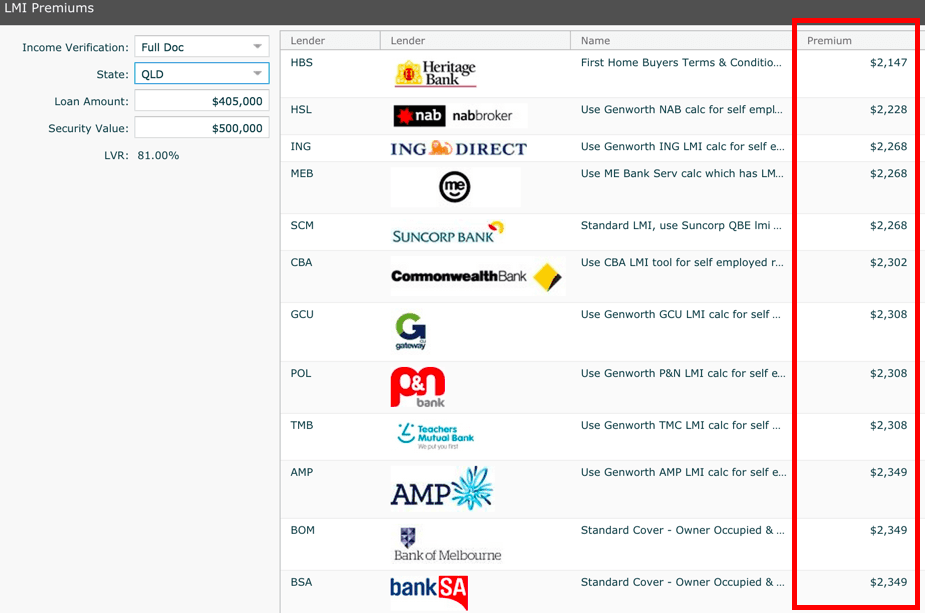Click the Bank of Melbourne logo
Image resolution: width=925 pixels, height=613 pixels.
[x=447, y=545]
